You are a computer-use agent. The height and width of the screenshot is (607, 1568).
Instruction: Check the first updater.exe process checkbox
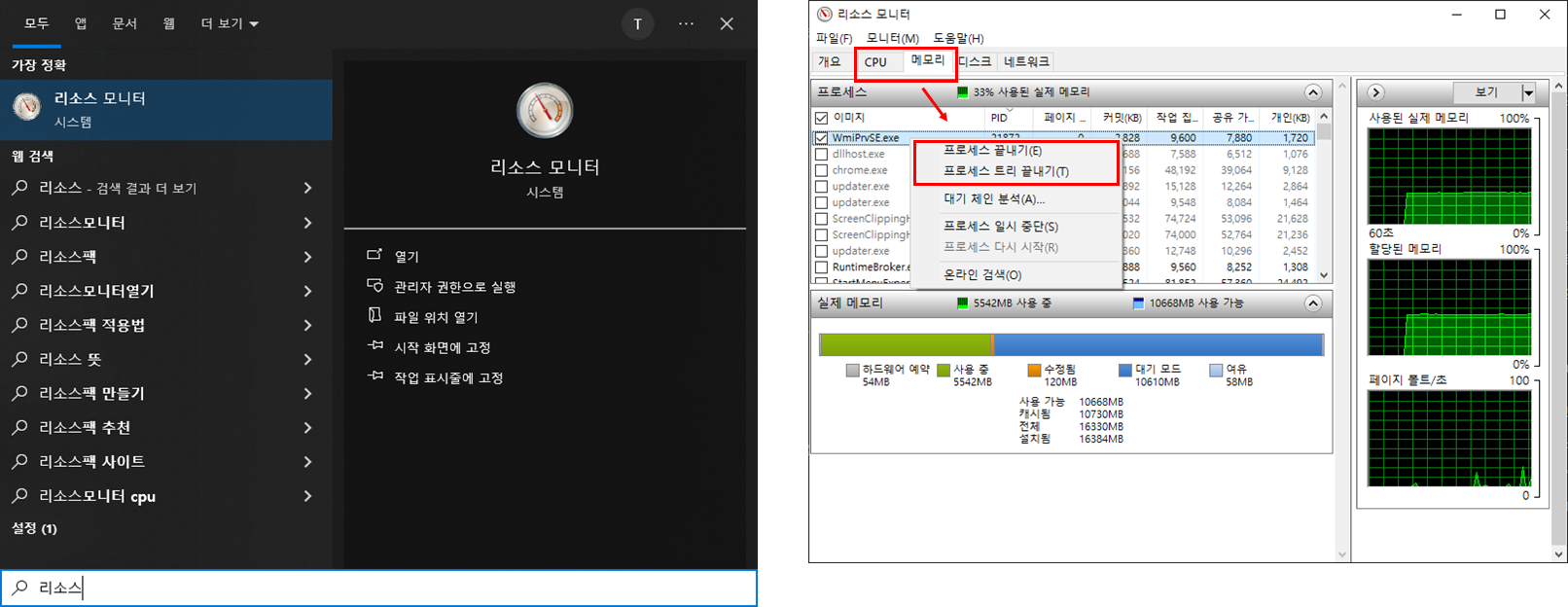(x=821, y=186)
